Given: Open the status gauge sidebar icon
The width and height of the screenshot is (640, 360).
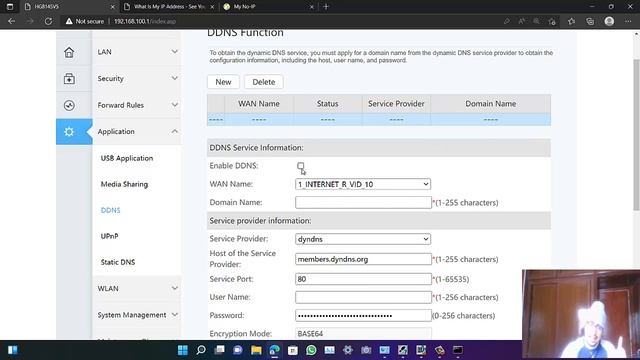Looking at the screenshot, I should (69, 105).
